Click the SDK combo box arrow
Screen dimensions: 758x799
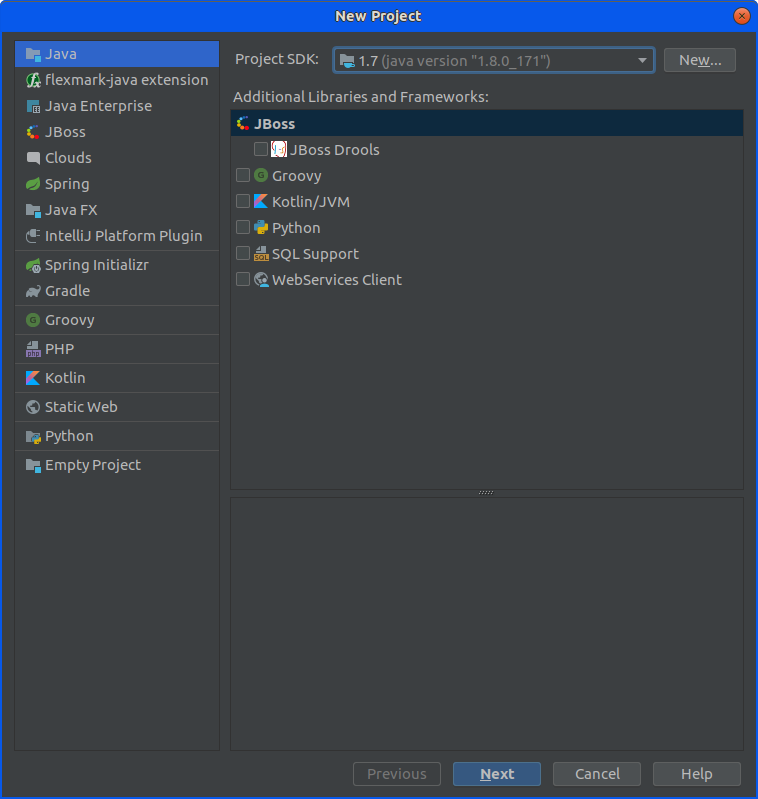642,61
